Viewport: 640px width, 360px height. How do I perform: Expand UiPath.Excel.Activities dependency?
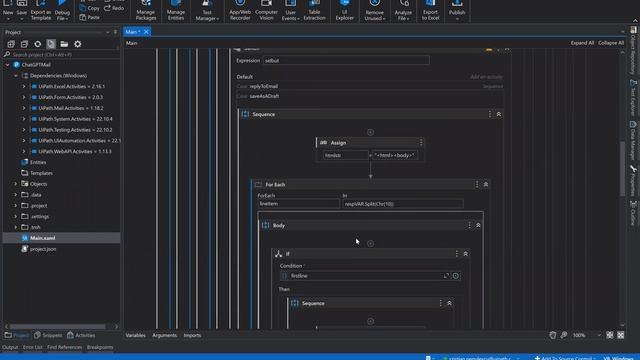24,87
